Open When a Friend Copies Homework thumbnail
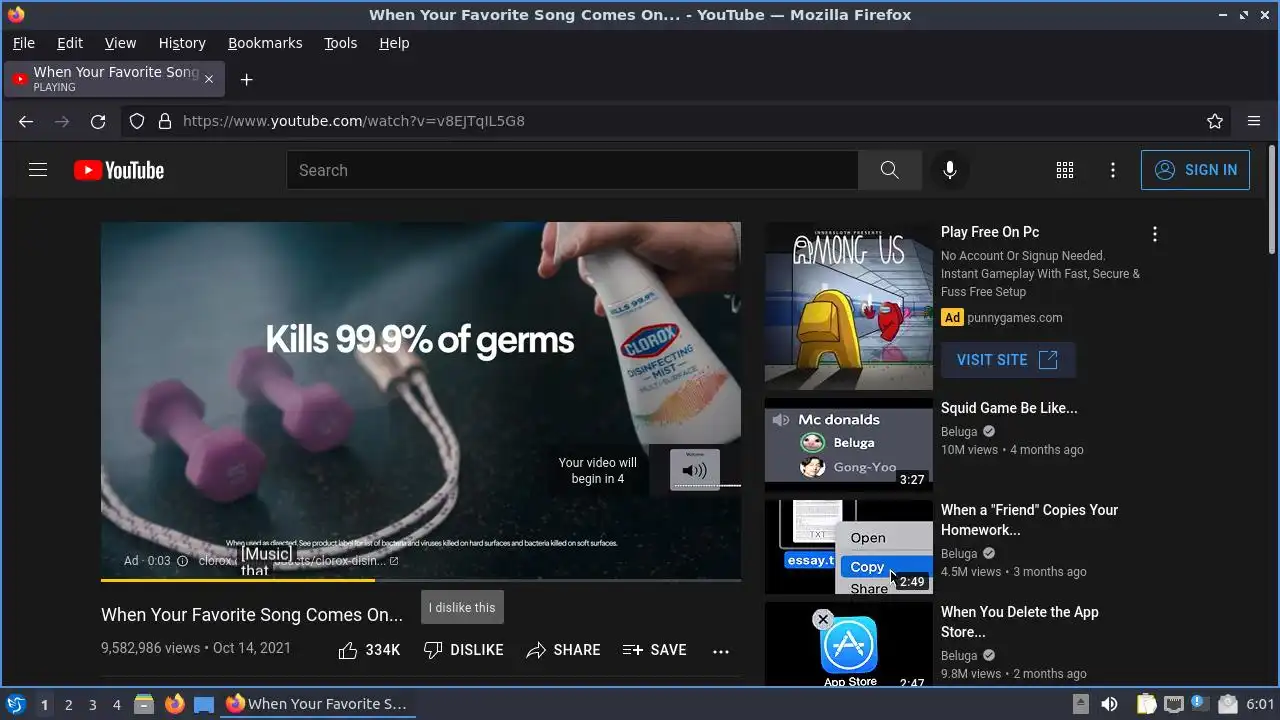This screenshot has height=720, width=1280. pos(849,547)
